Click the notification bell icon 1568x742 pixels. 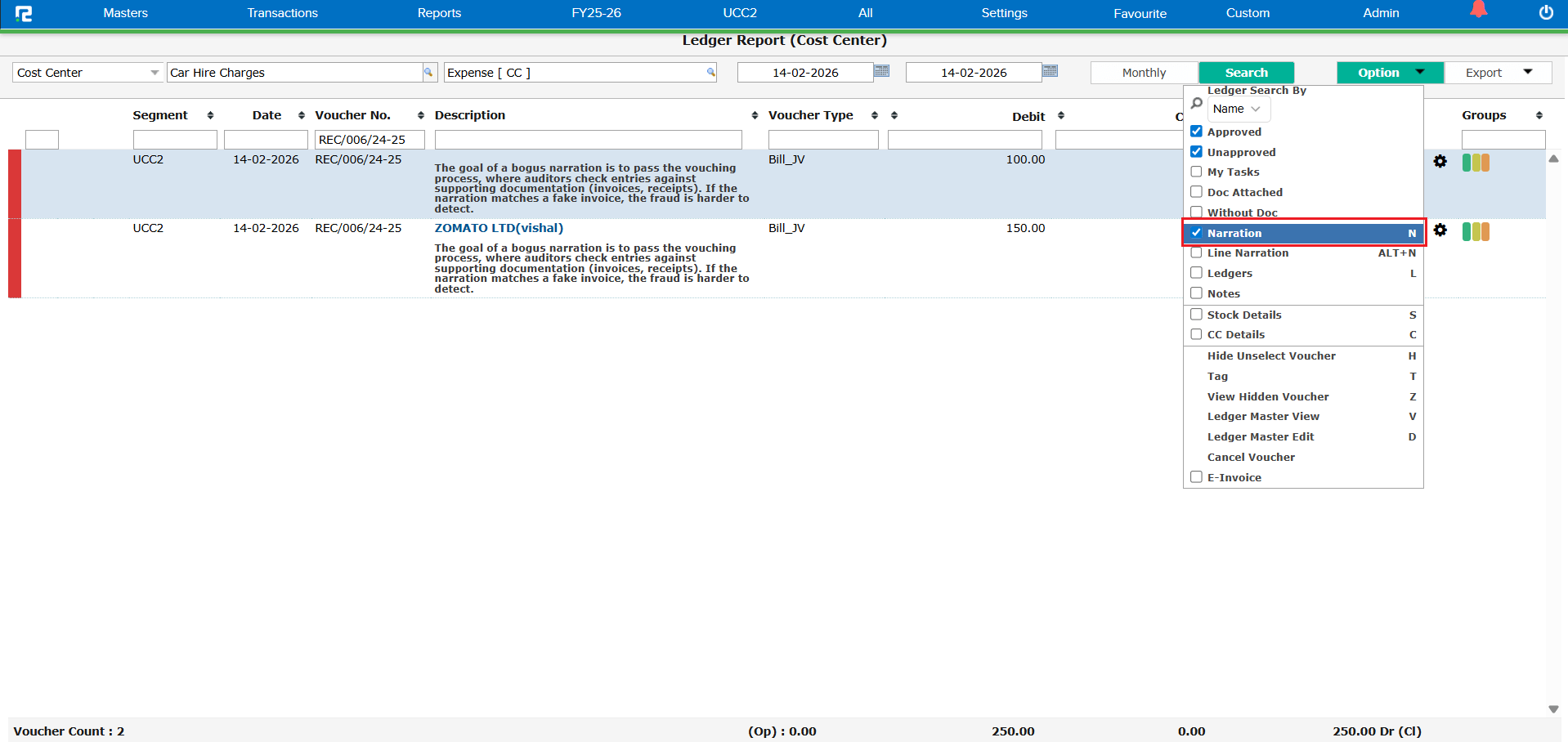pos(1478,11)
